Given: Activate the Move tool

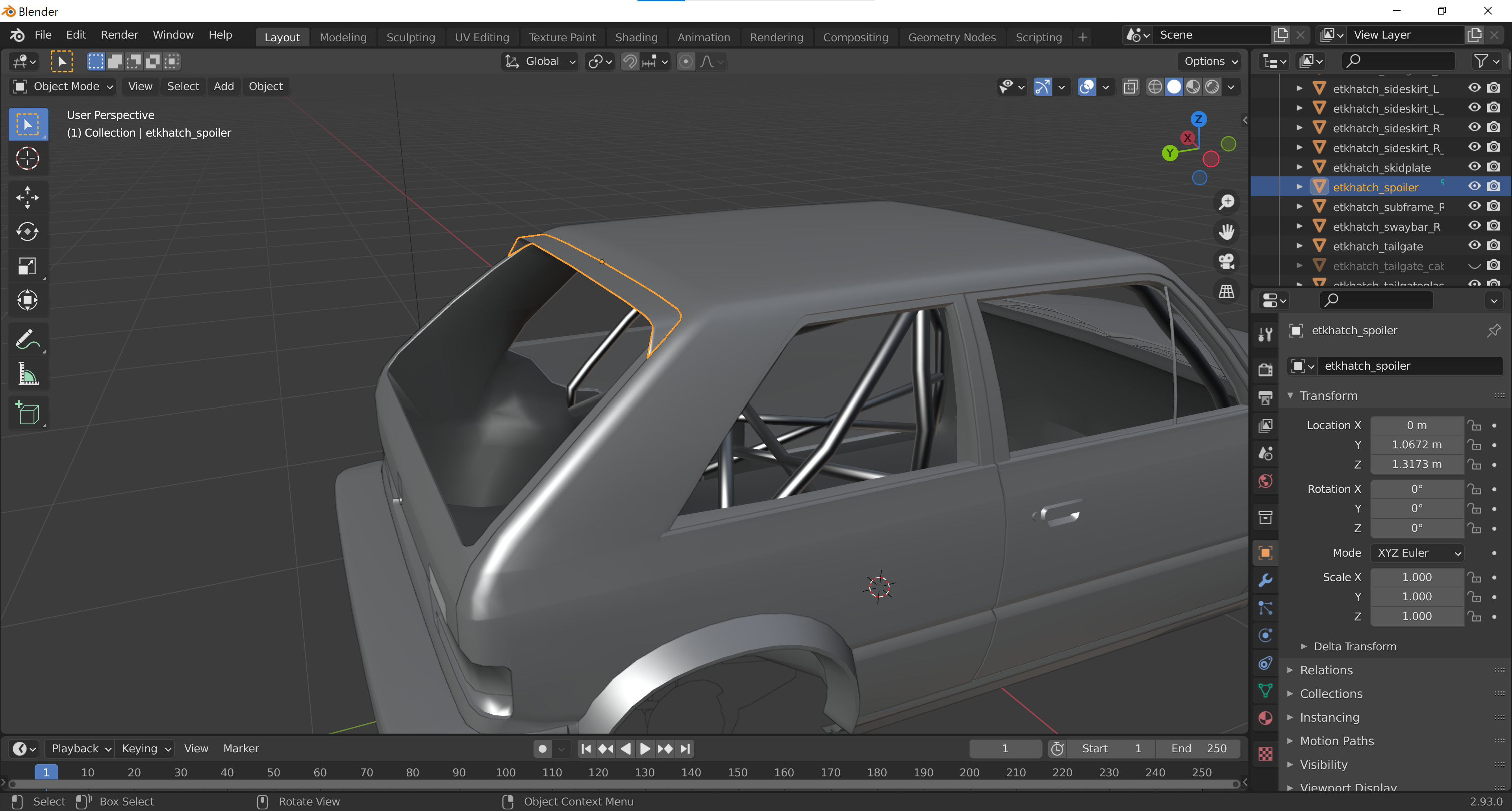Looking at the screenshot, I should click(x=27, y=197).
